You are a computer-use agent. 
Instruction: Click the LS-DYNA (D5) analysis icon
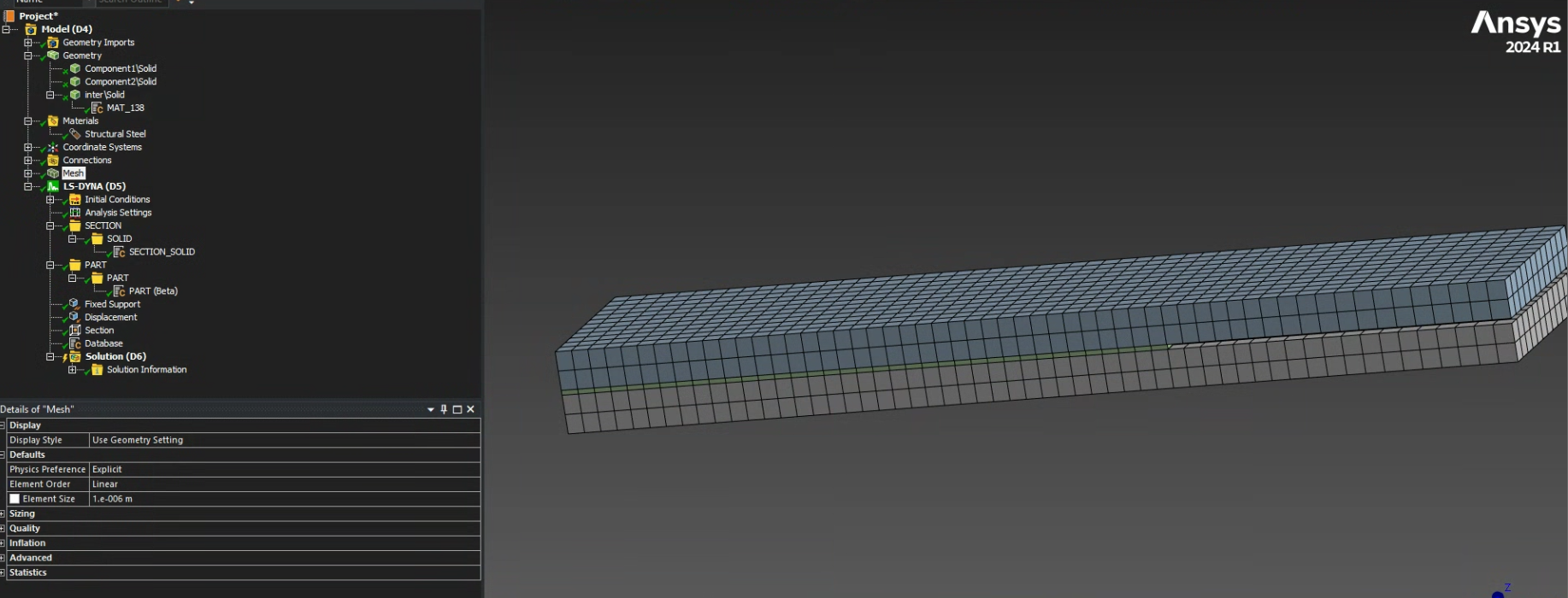(x=53, y=186)
